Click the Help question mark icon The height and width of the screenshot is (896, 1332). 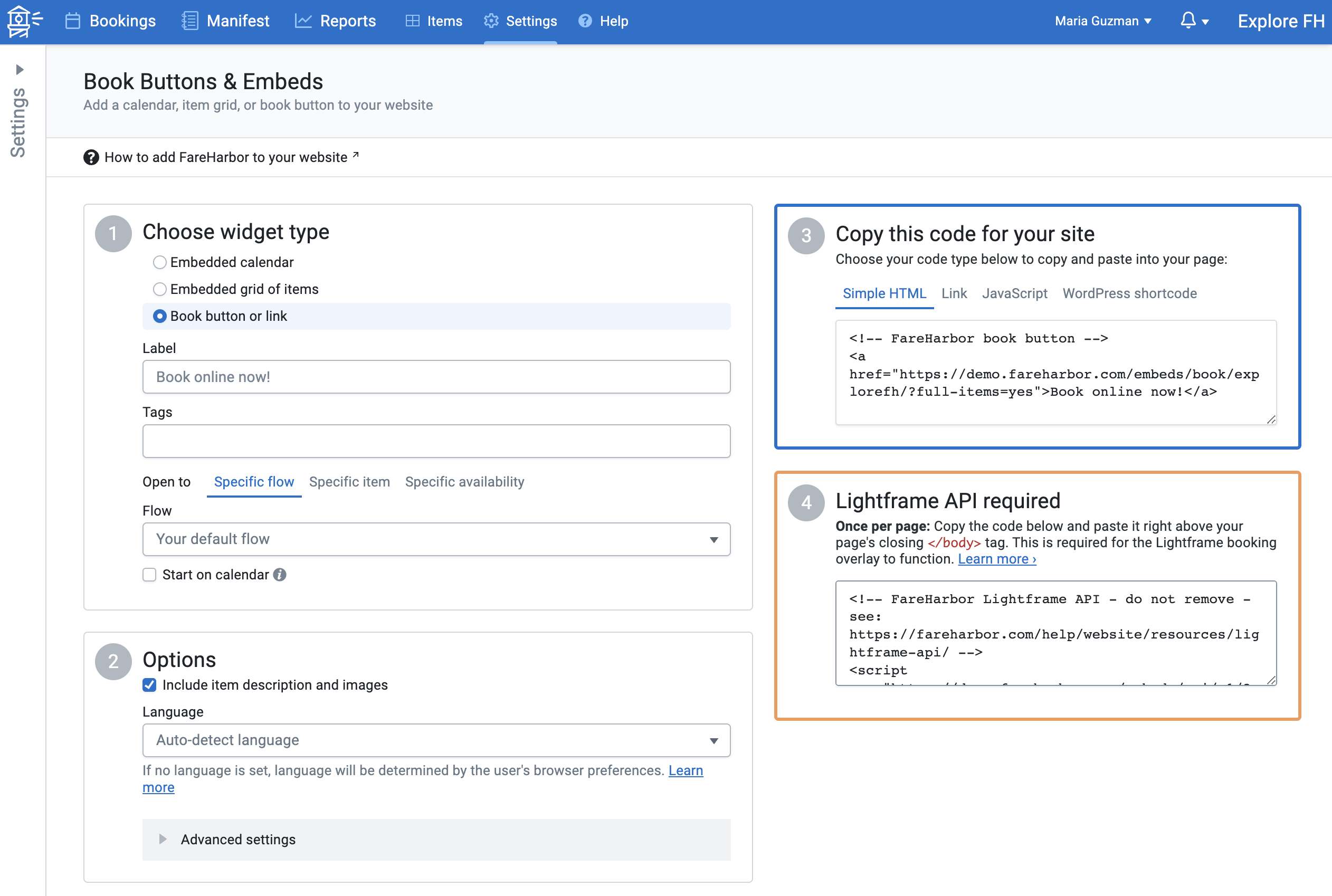pos(585,21)
